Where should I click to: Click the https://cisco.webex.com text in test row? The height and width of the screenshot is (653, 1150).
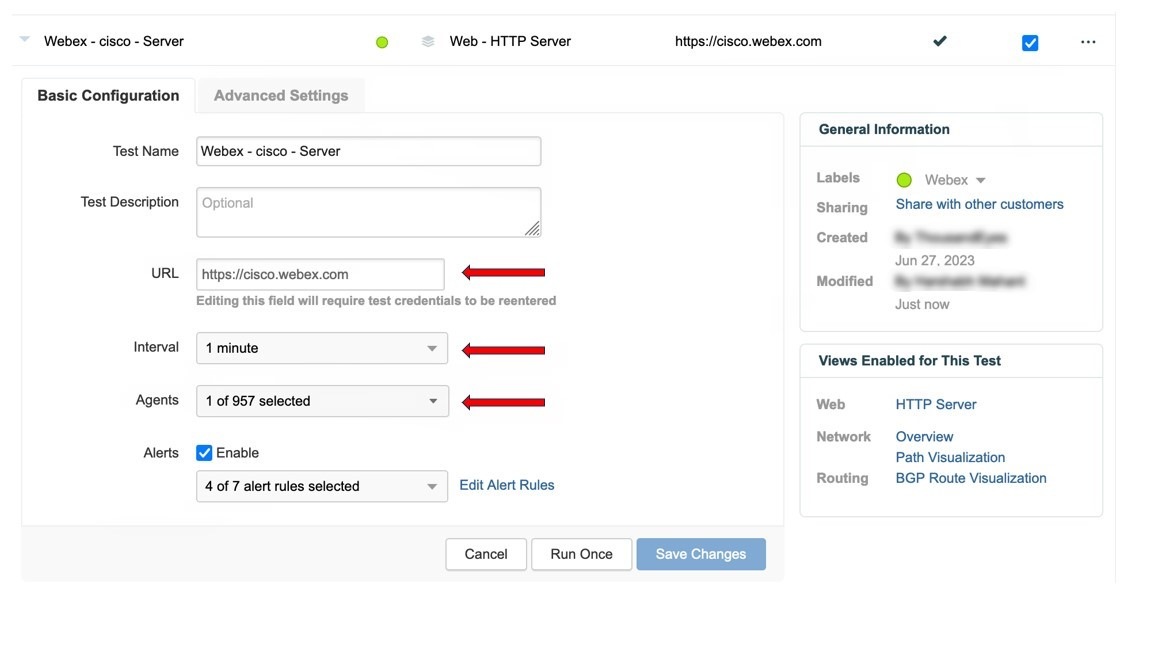[748, 41]
